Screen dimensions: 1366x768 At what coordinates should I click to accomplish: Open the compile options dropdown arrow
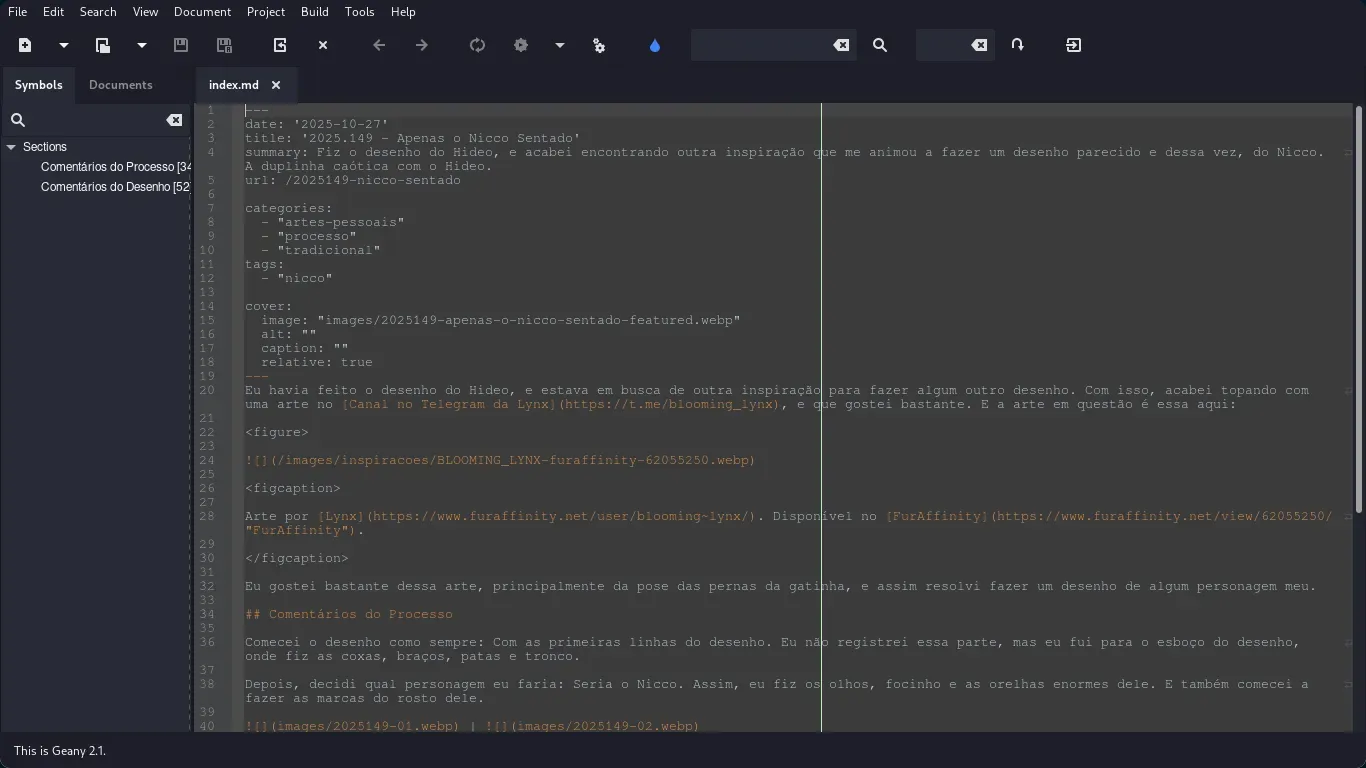pyautogui.click(x=560, y=45)
